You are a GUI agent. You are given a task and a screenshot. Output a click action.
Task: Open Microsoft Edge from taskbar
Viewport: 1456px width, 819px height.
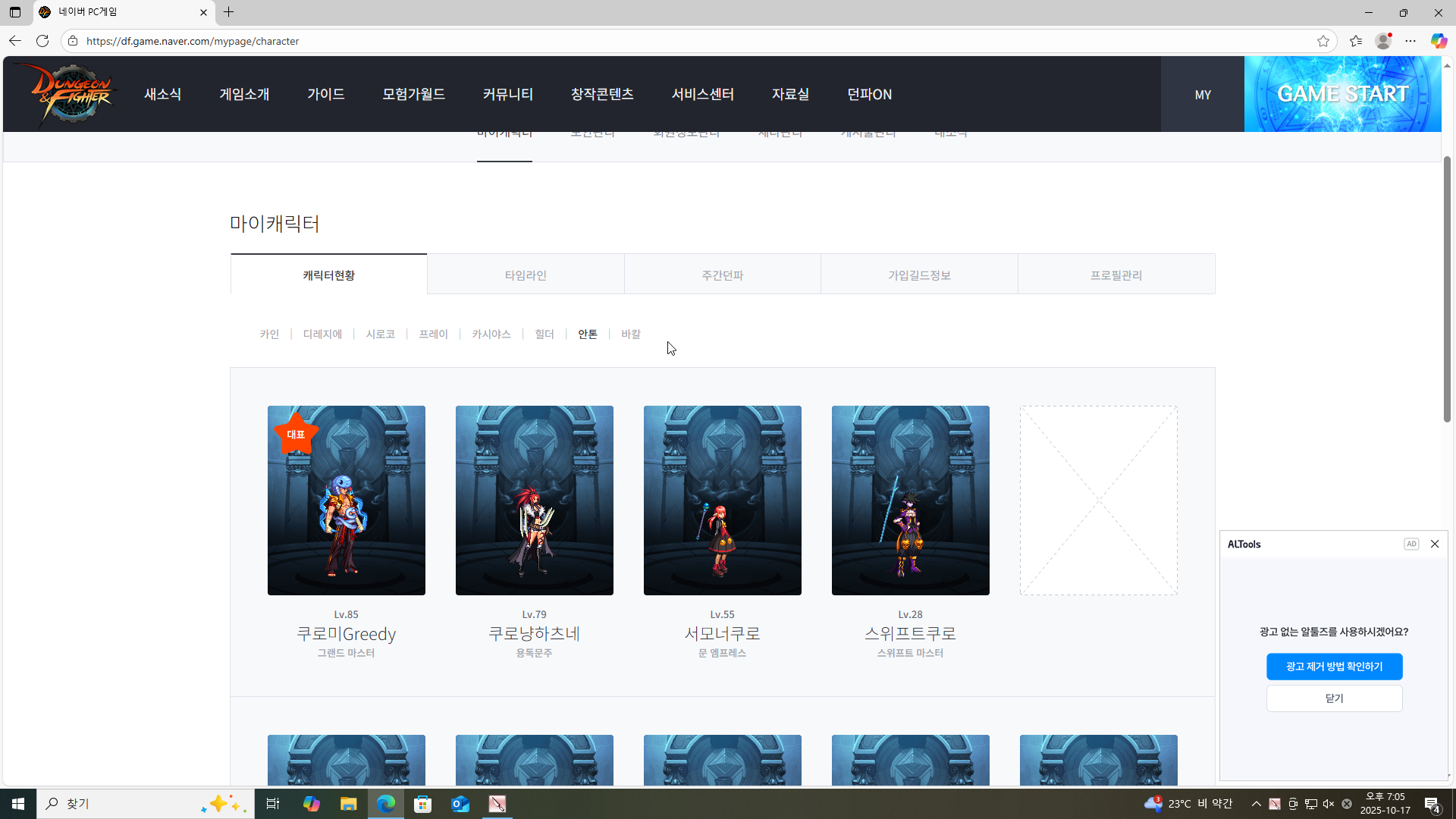coord(385,804)
